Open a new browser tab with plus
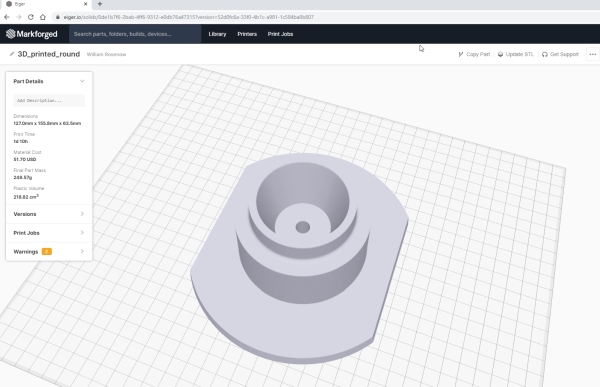600x387 pixels. coord(100,4)
